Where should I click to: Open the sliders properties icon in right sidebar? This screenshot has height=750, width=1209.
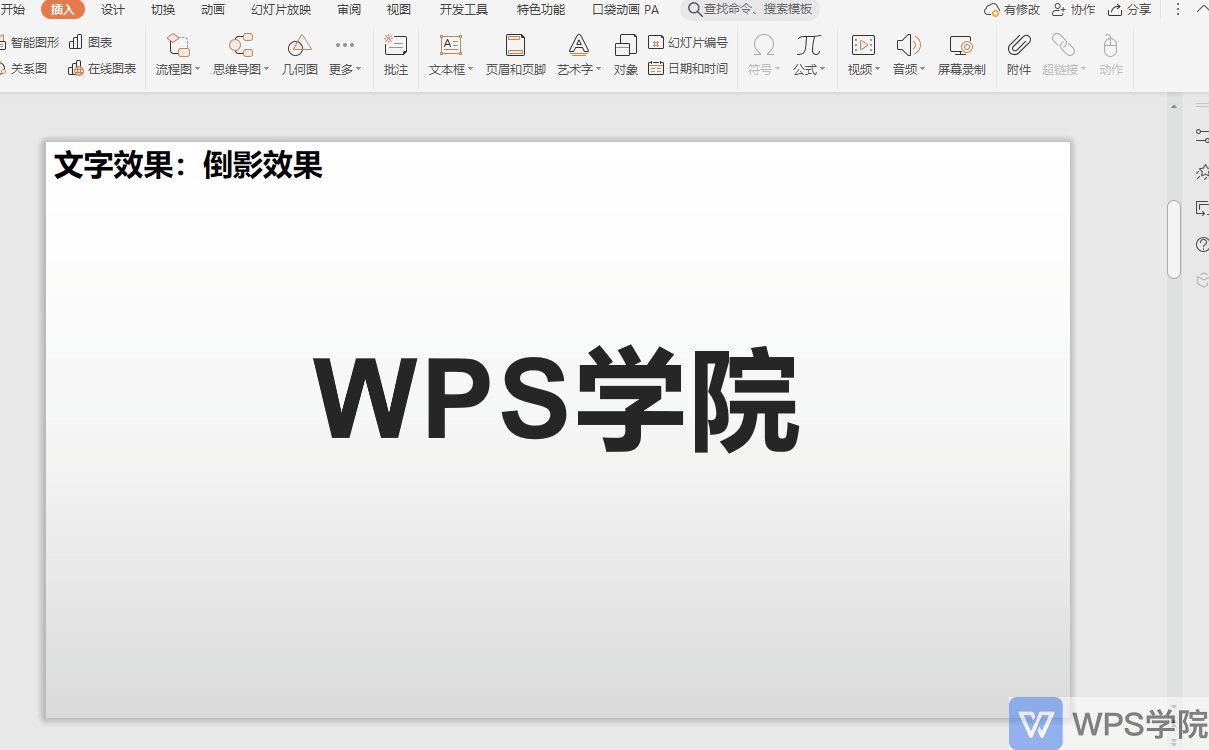(1202, 135)
